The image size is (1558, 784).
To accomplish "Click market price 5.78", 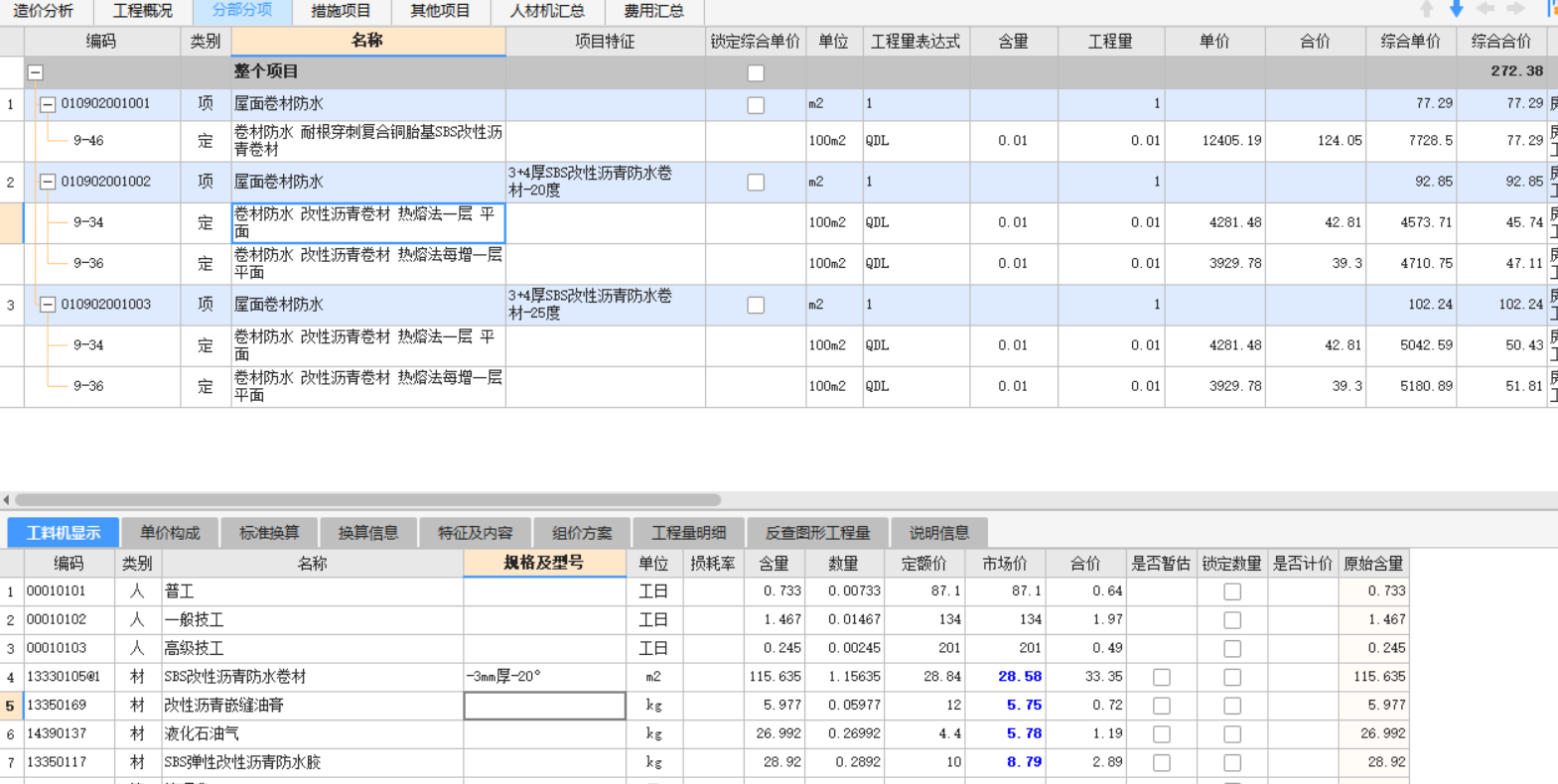I will 1024,734.
